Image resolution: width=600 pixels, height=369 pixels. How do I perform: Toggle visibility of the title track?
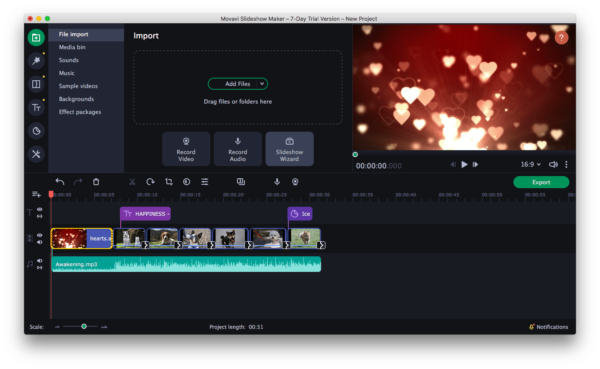pyautogui.click(x=39, y=209)
